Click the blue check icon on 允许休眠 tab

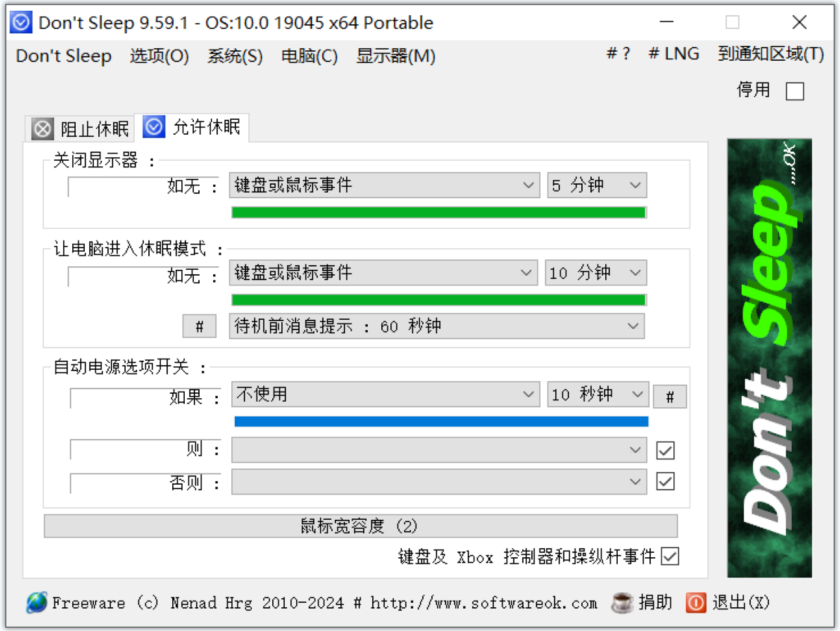[x=154, y=127]
